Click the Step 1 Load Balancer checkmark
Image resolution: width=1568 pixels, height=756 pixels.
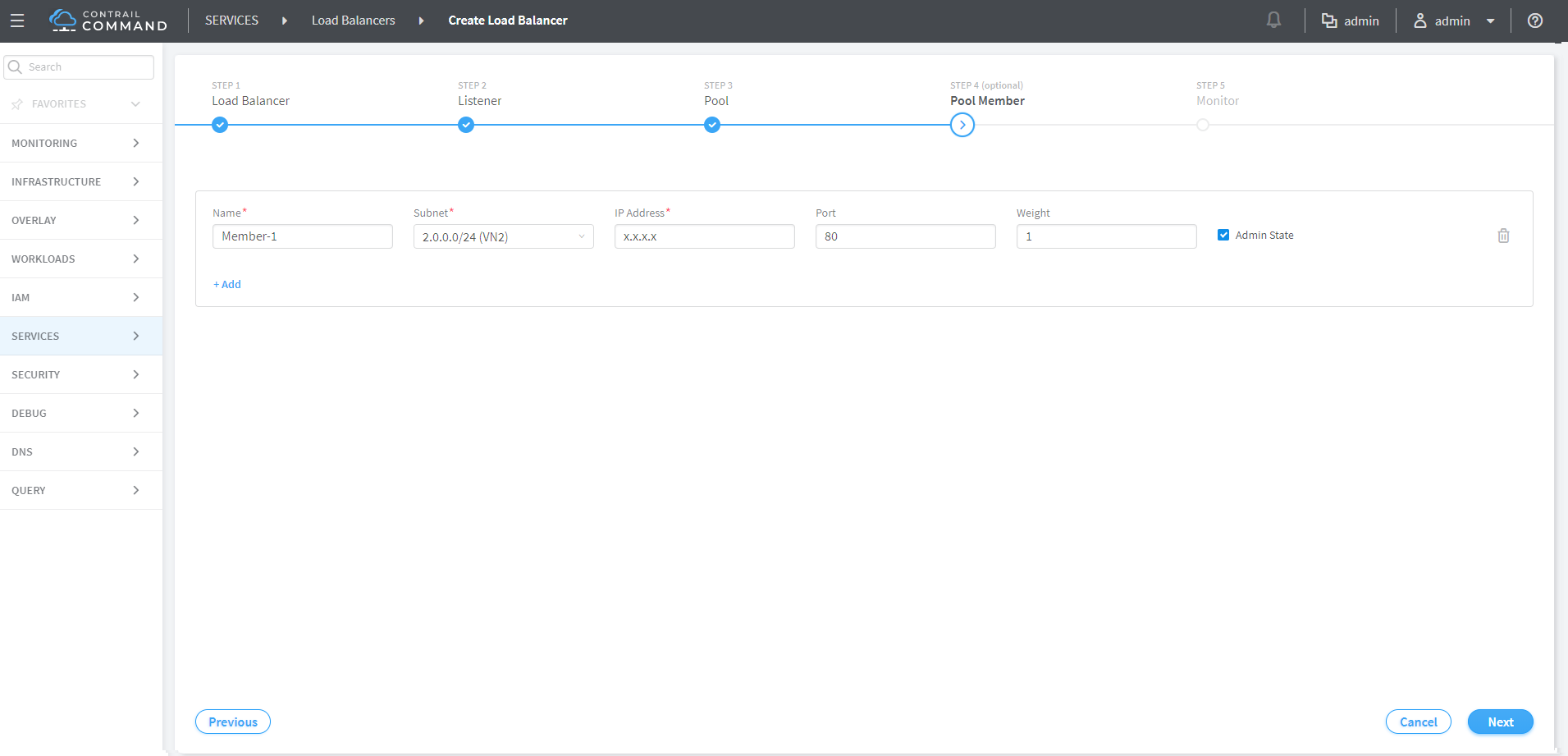(x=220, y=125)
